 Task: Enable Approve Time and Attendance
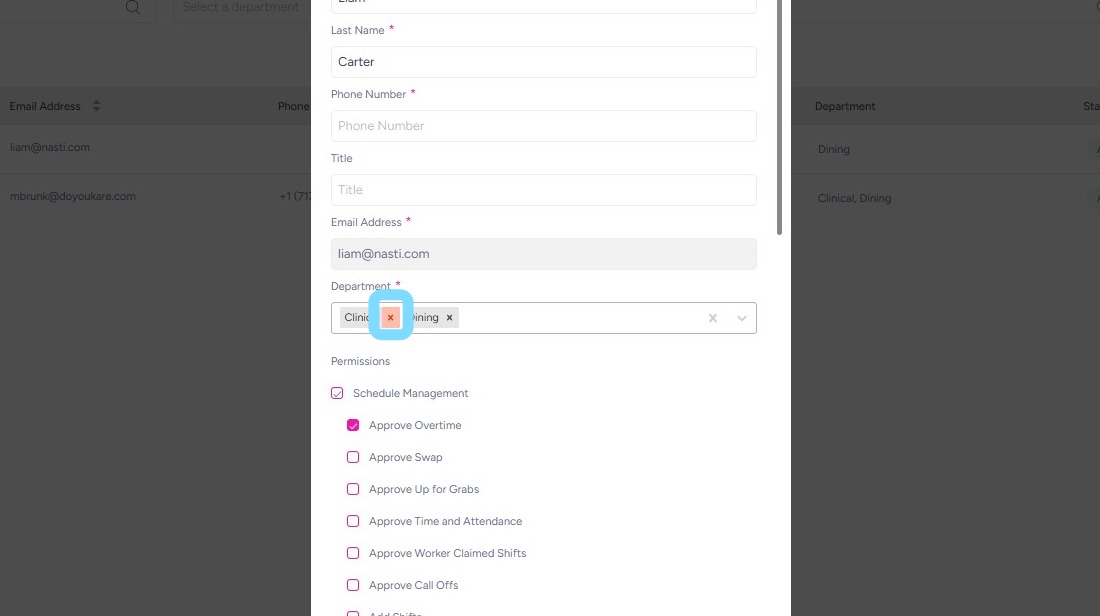click(x=353, y=522)
